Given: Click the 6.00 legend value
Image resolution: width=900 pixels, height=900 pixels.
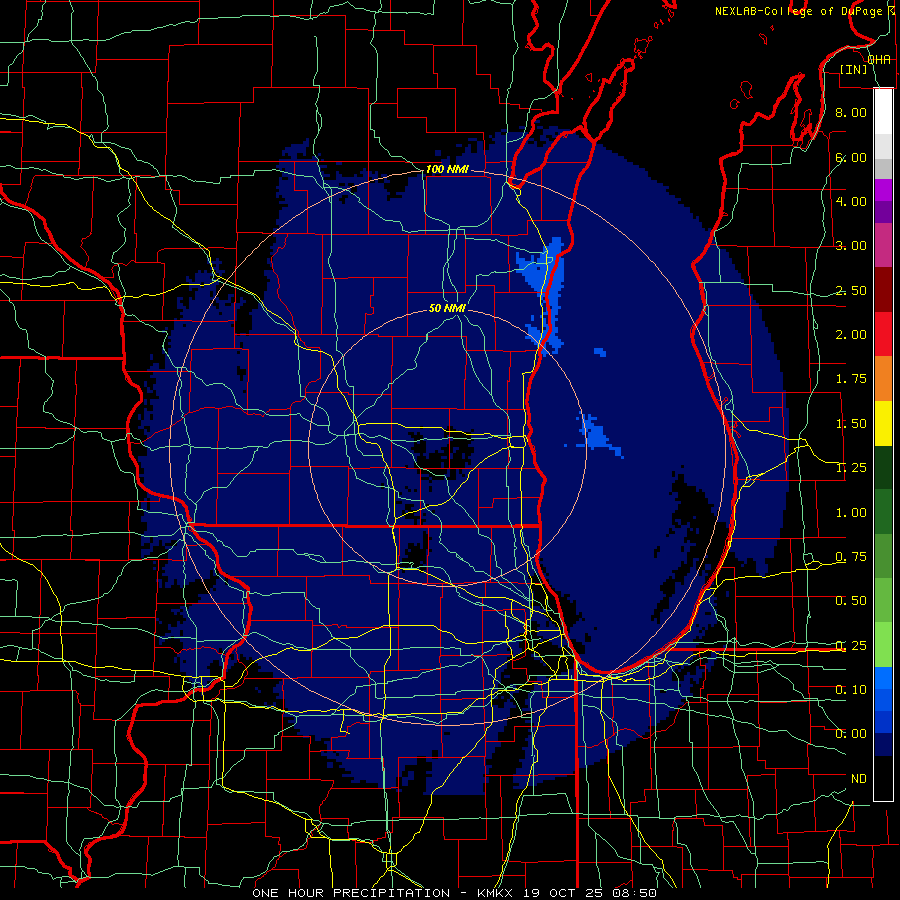Looking at the screenshot, I should pyautogui.click(x=851, y=157).
